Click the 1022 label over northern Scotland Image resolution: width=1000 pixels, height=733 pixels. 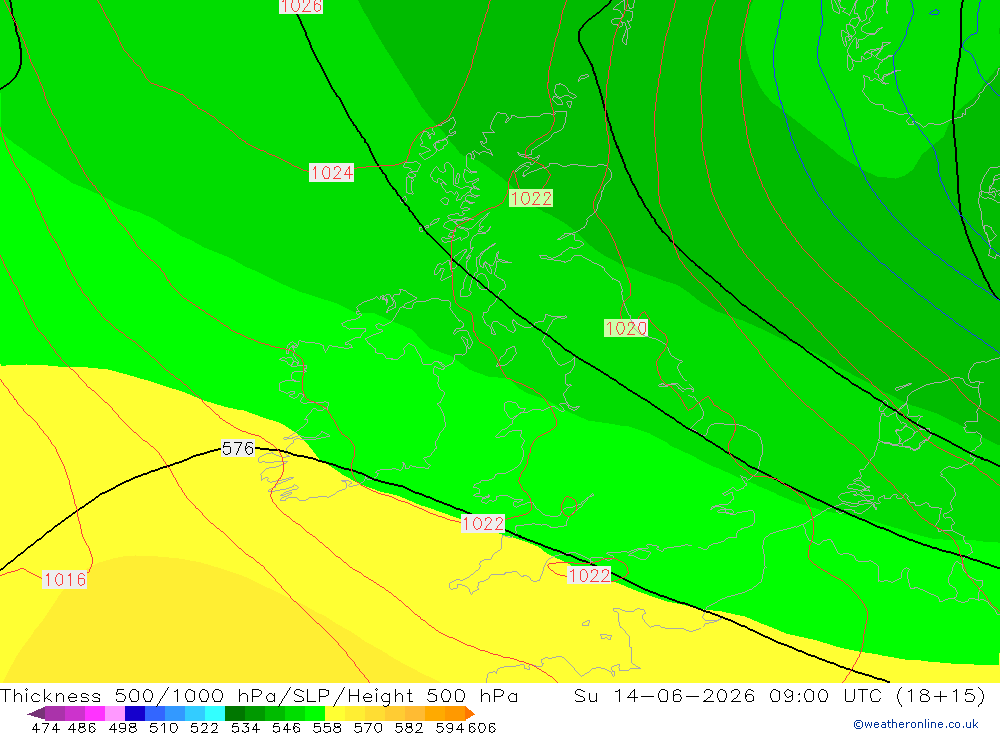click(531, 198)
